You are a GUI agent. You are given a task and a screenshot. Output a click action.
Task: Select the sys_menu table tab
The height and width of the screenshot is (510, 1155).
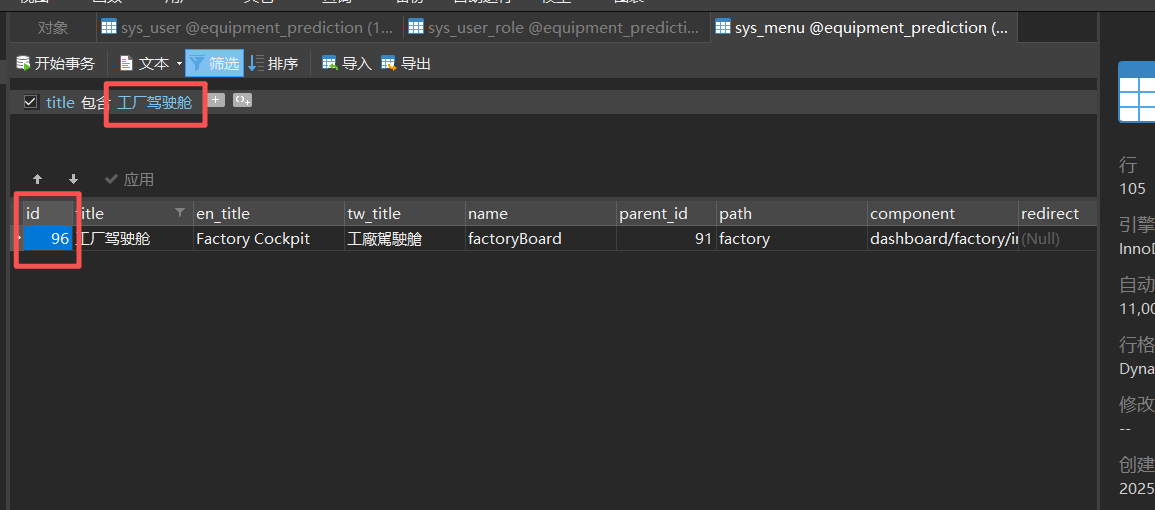(864, 28)
